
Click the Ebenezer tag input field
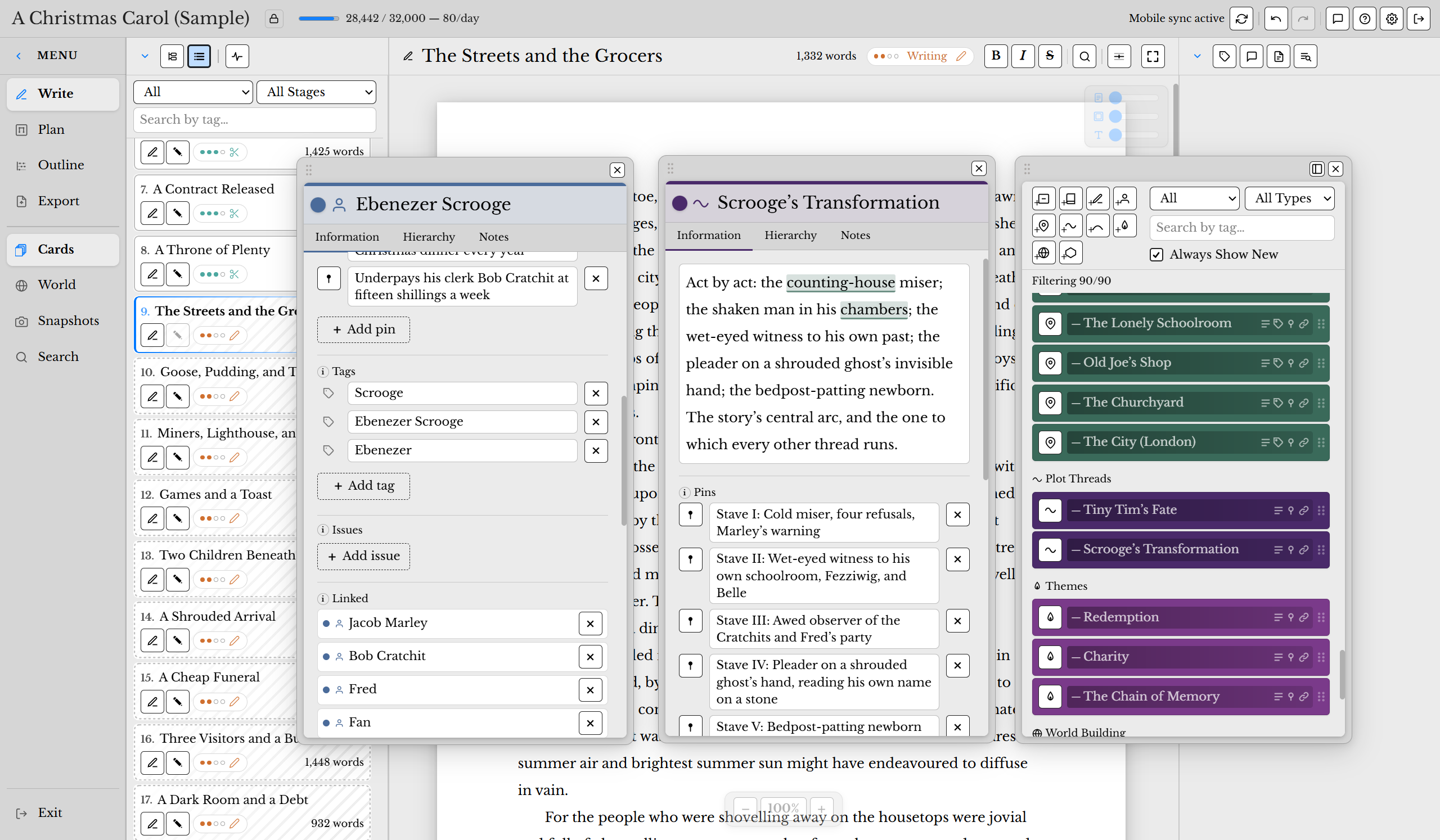pos(462,450)
